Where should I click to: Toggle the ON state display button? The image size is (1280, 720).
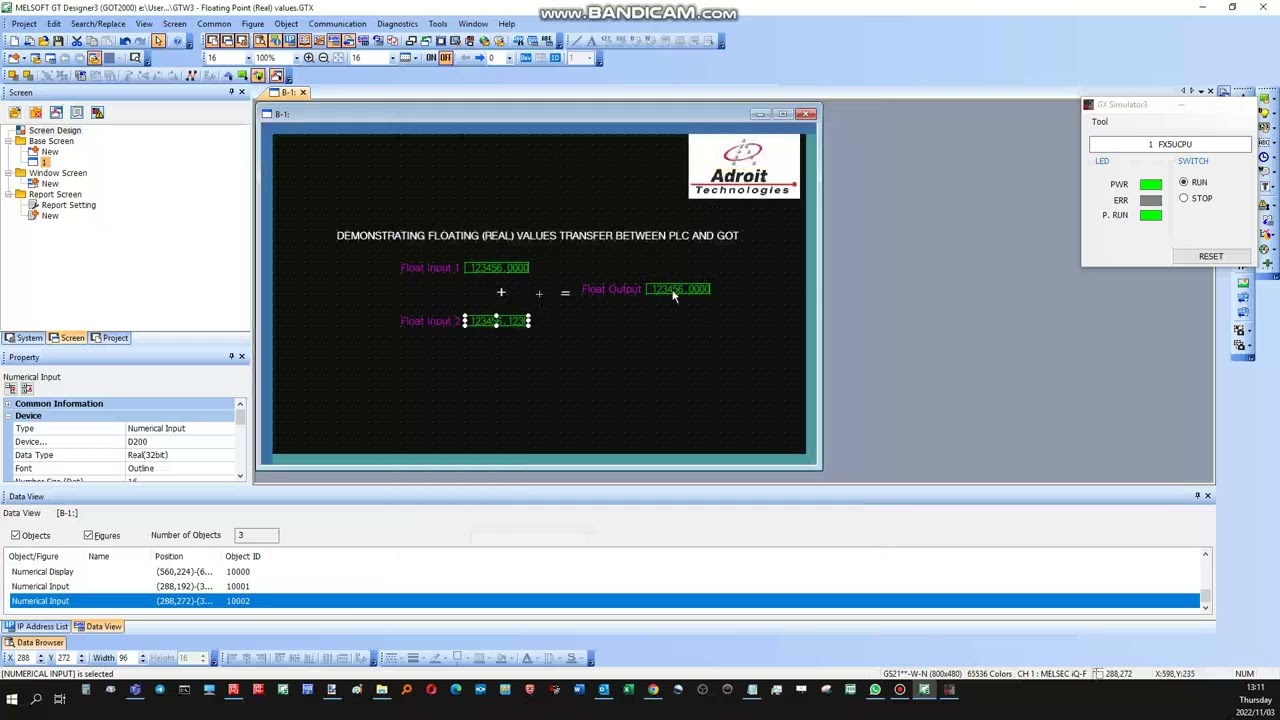431,58
